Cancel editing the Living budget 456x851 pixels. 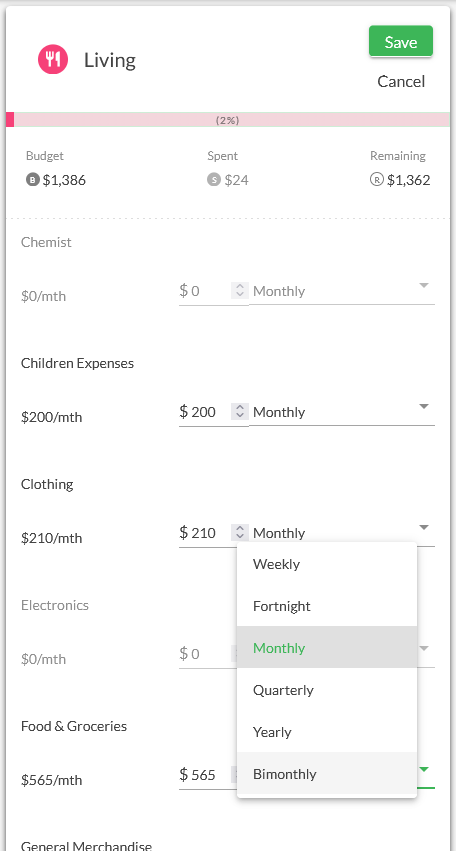(x=401, y=81)
